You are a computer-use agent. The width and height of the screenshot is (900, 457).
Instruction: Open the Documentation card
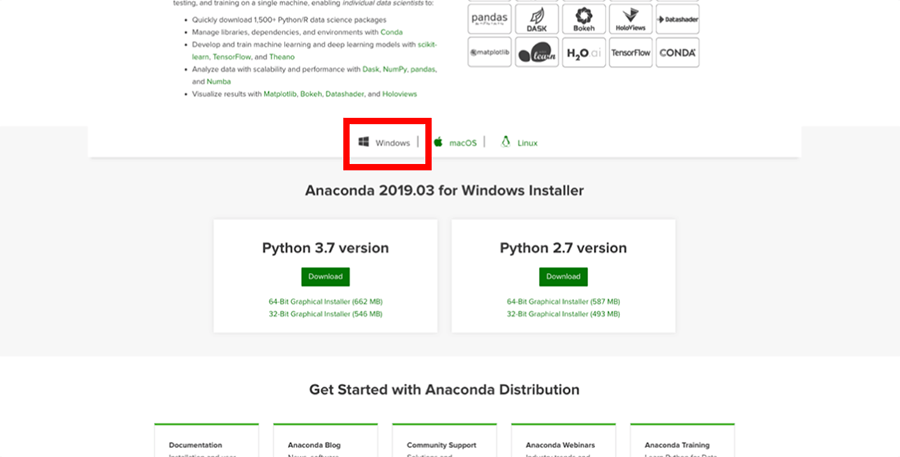pyautogui.click(x=207, y=440)
